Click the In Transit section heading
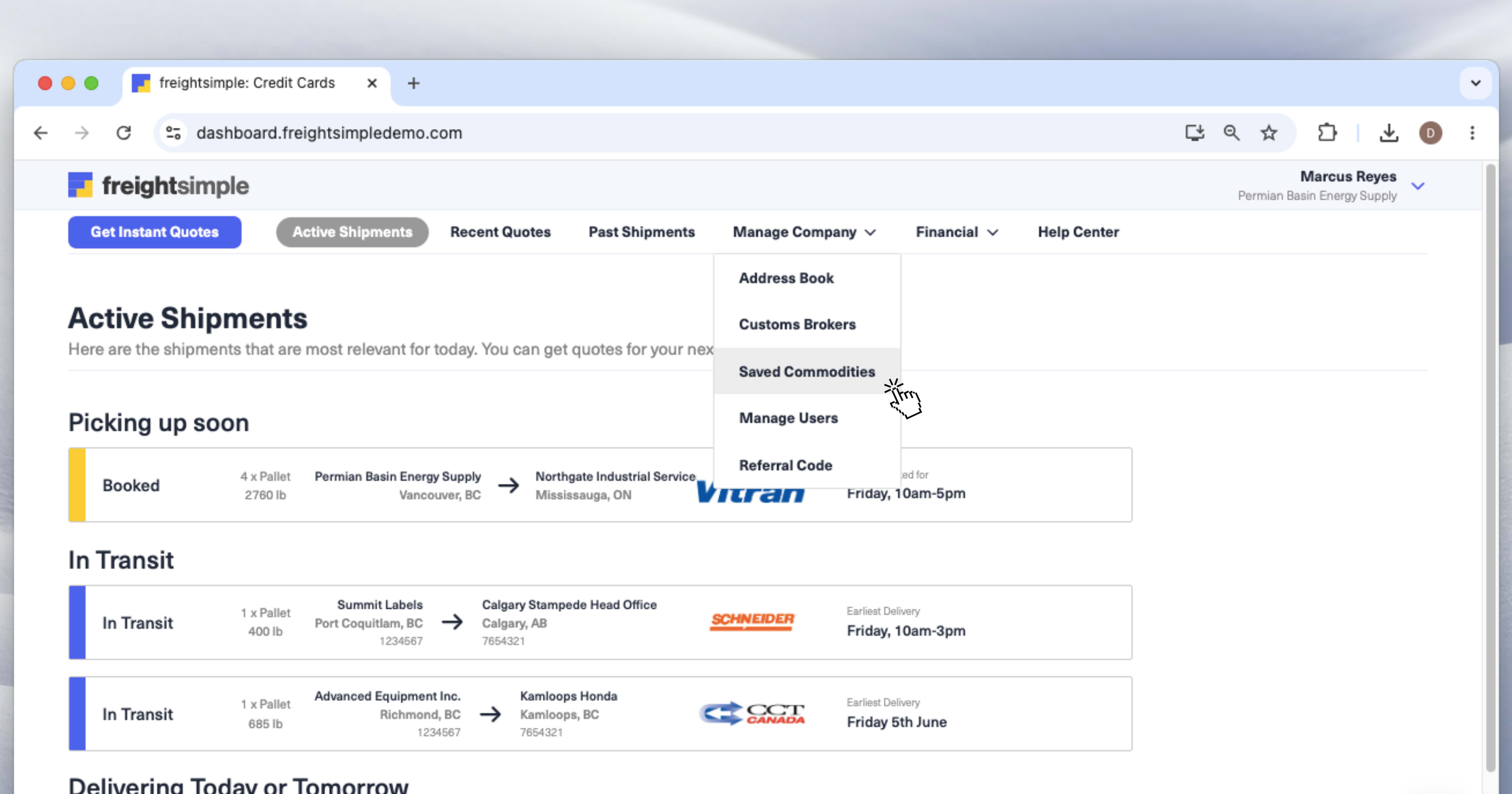The image size is (1512, 794). pos(121,560)
